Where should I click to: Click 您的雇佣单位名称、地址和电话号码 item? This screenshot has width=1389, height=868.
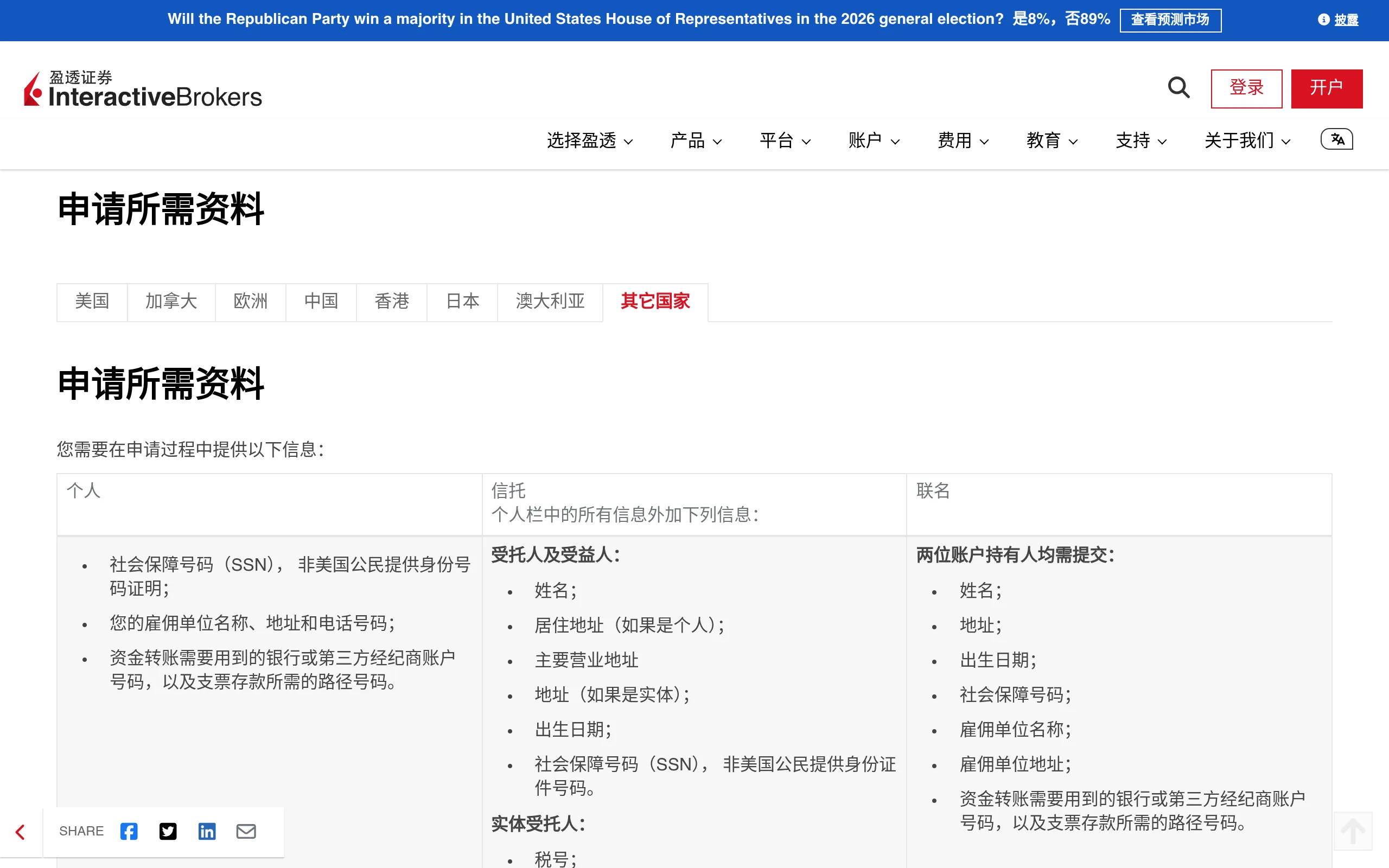(252, 623)
